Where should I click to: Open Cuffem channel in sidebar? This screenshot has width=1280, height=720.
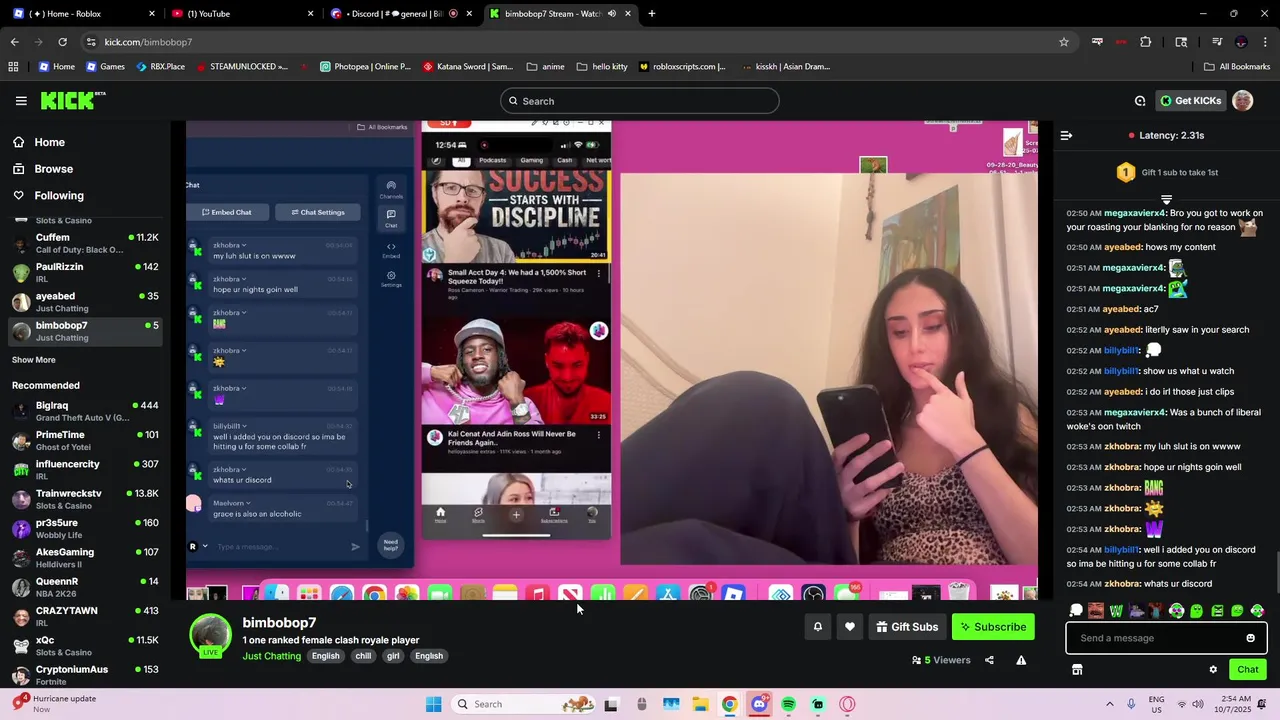coord(85,243)
